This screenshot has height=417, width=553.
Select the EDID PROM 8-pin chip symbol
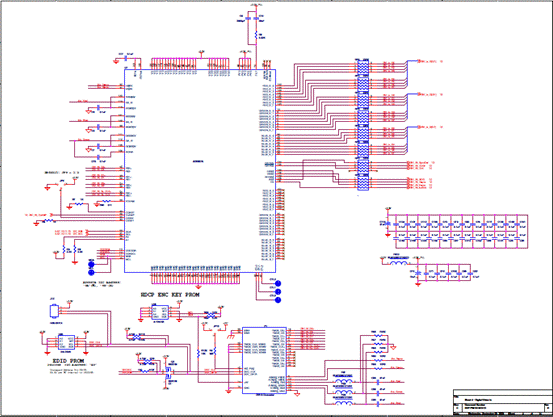click(66, 342)
